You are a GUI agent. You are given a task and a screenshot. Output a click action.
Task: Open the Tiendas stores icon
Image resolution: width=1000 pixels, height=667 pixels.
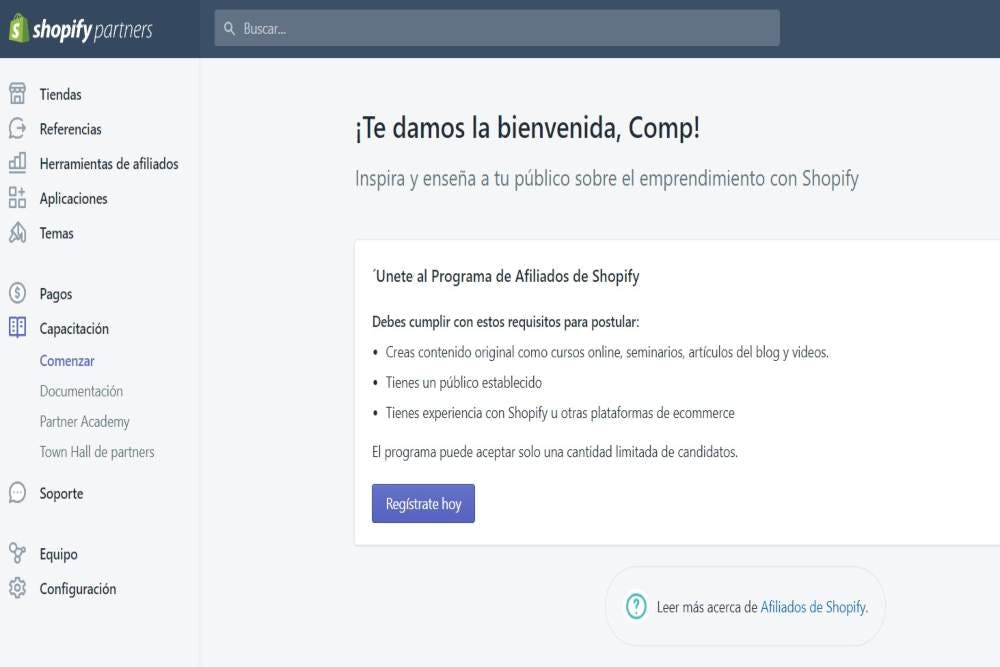click(17, 94)
